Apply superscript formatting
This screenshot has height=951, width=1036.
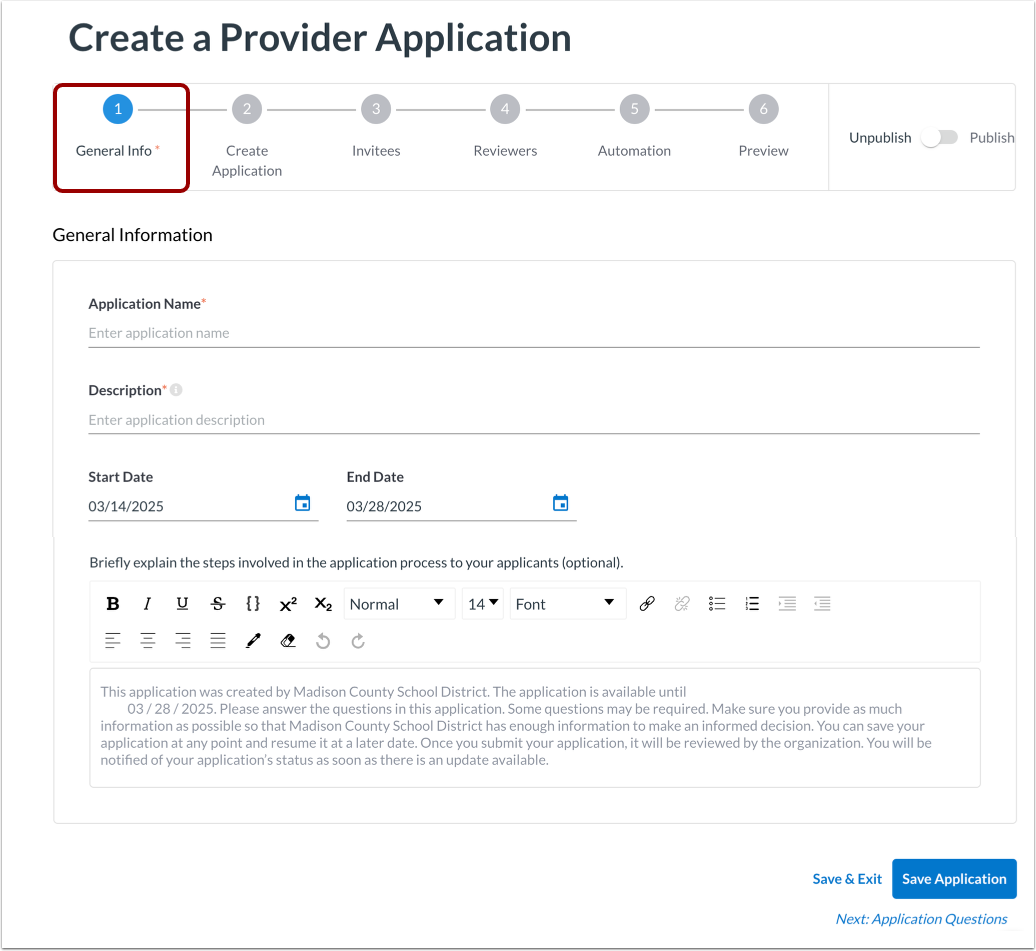coord(288,603)
